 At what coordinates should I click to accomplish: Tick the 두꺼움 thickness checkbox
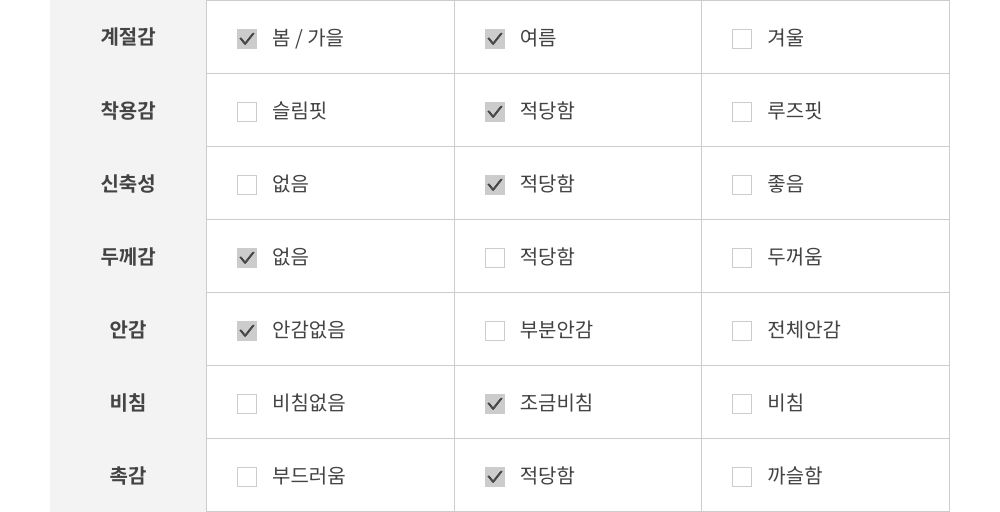pos(742,258)
